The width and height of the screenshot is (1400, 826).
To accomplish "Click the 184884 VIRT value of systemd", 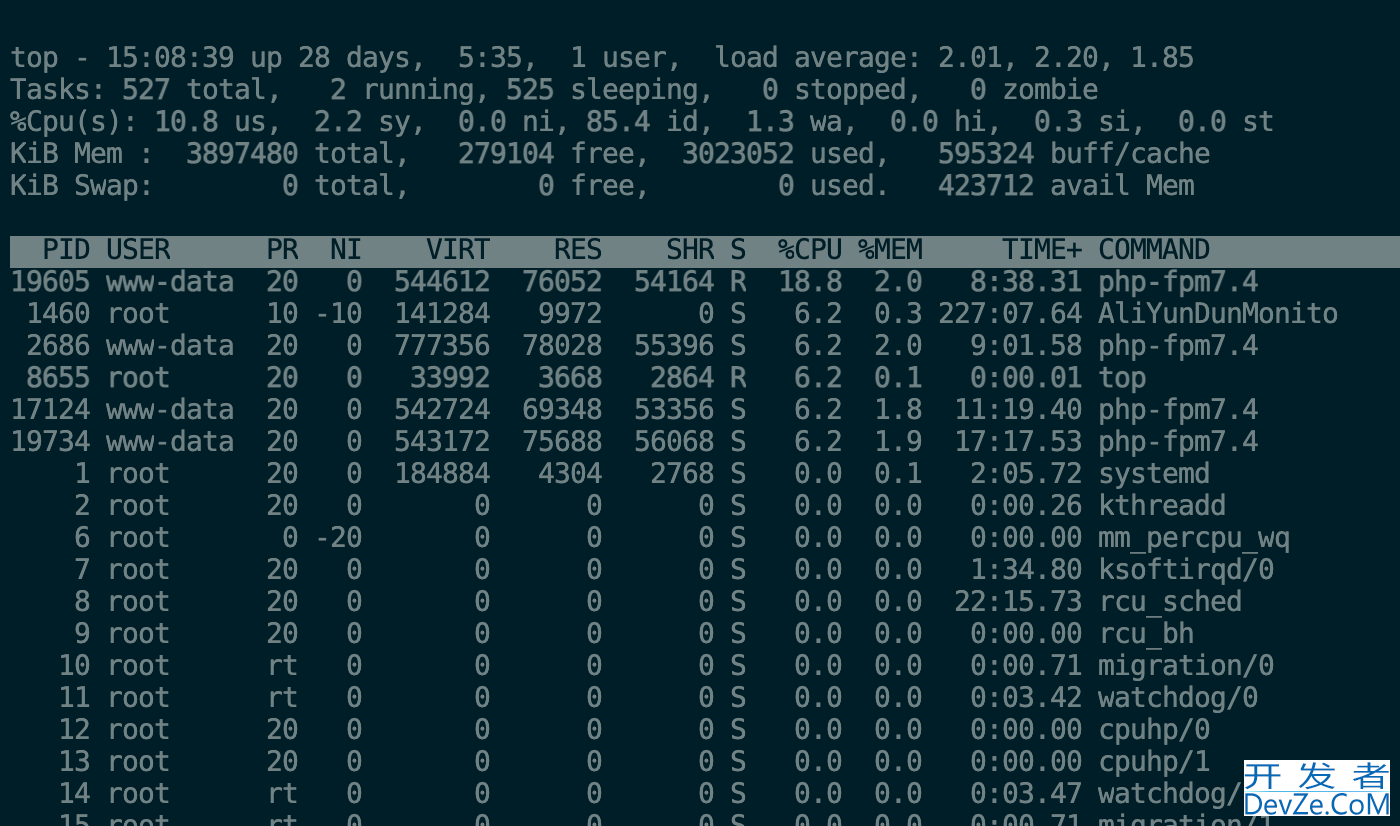I will (x=442, y=474).
